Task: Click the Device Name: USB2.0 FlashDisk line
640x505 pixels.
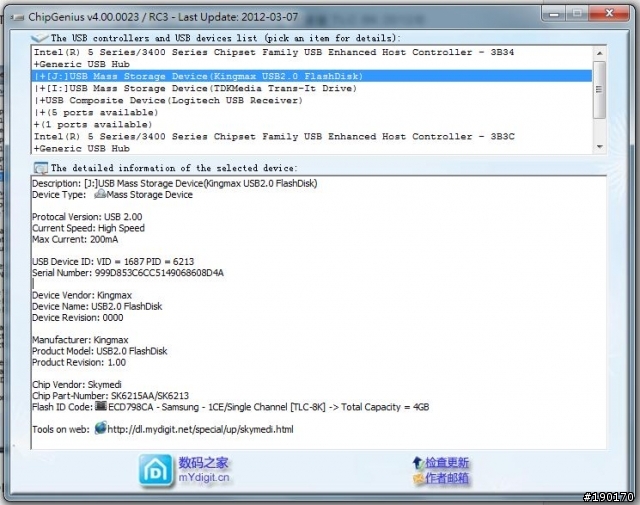Action: (x=97, y=306)
